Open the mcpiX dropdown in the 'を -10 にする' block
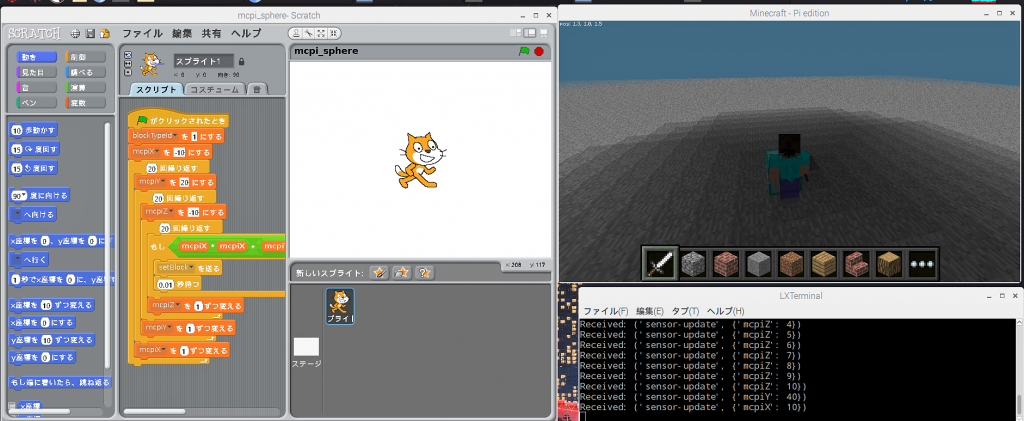The width and height of the screenshot is (1024, 421). pos(159,151)
